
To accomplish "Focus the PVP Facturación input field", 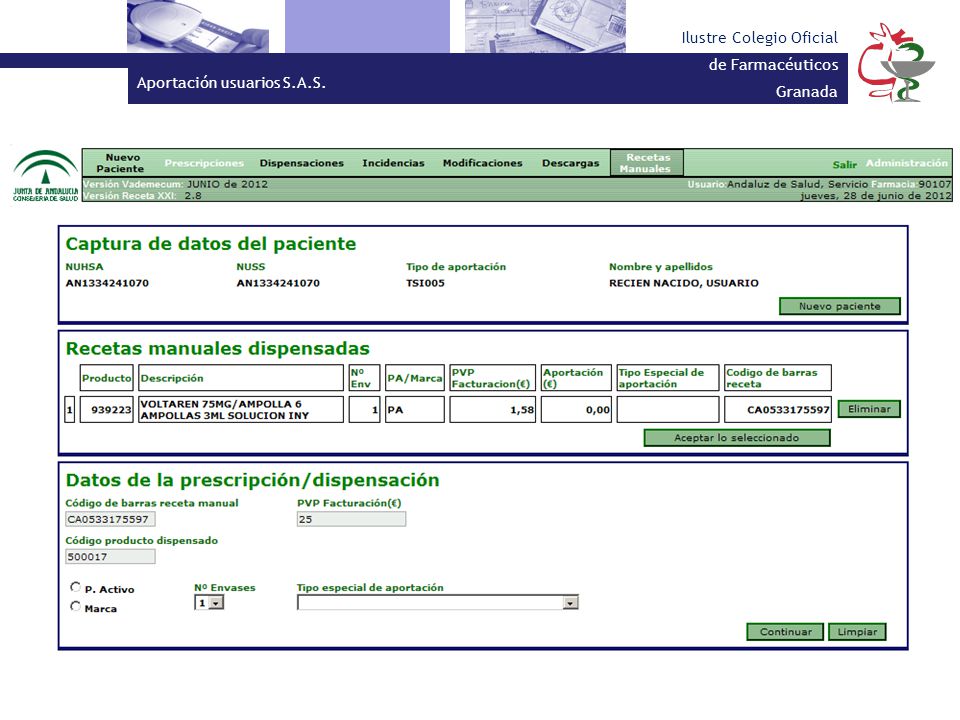I will 351,519.
